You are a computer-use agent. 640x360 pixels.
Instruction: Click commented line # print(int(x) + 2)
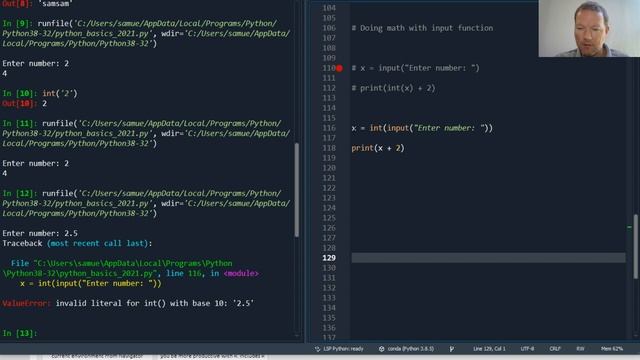[393, 88]
